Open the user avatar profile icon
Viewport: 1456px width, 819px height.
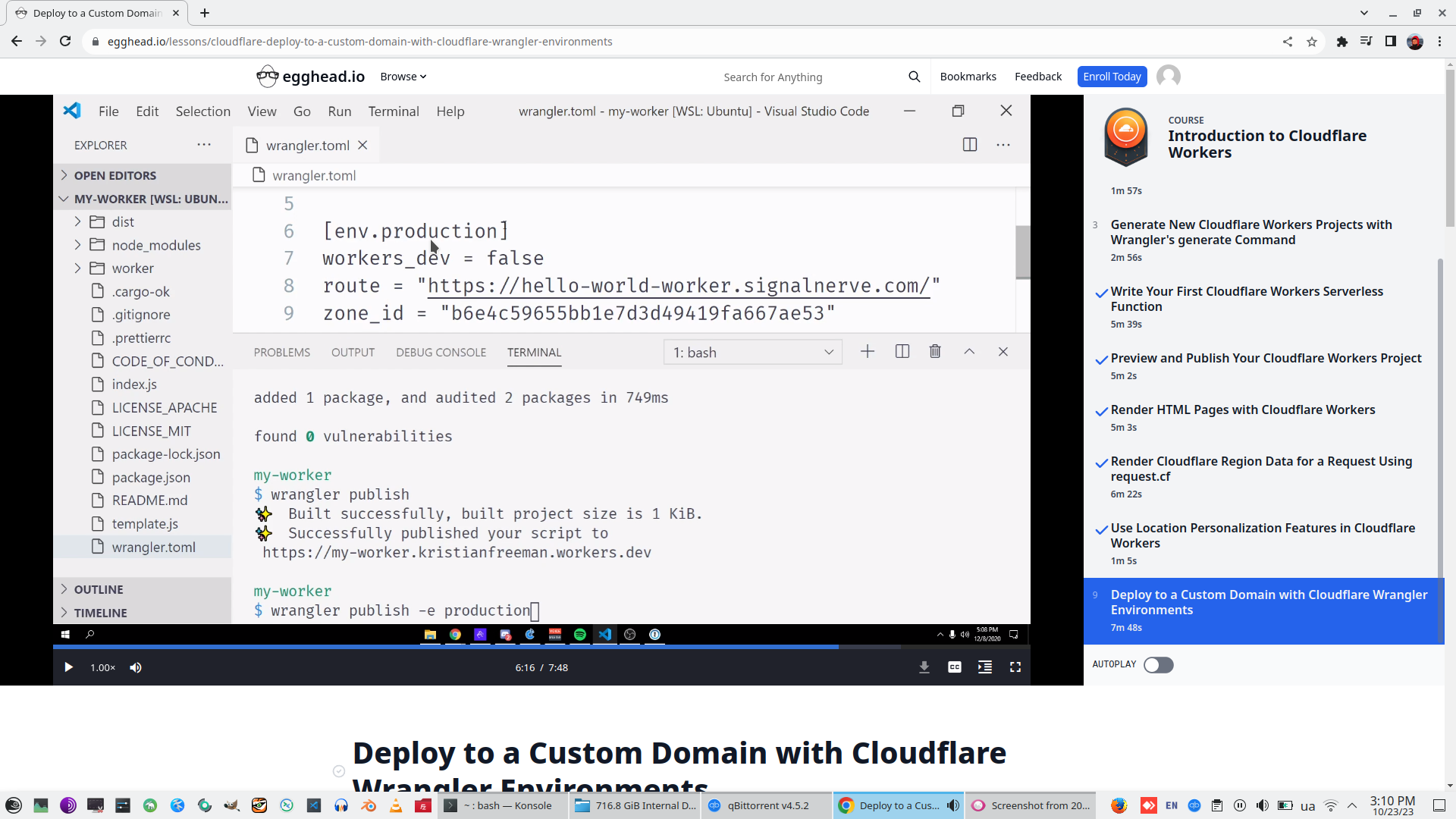click(1169, 77)
